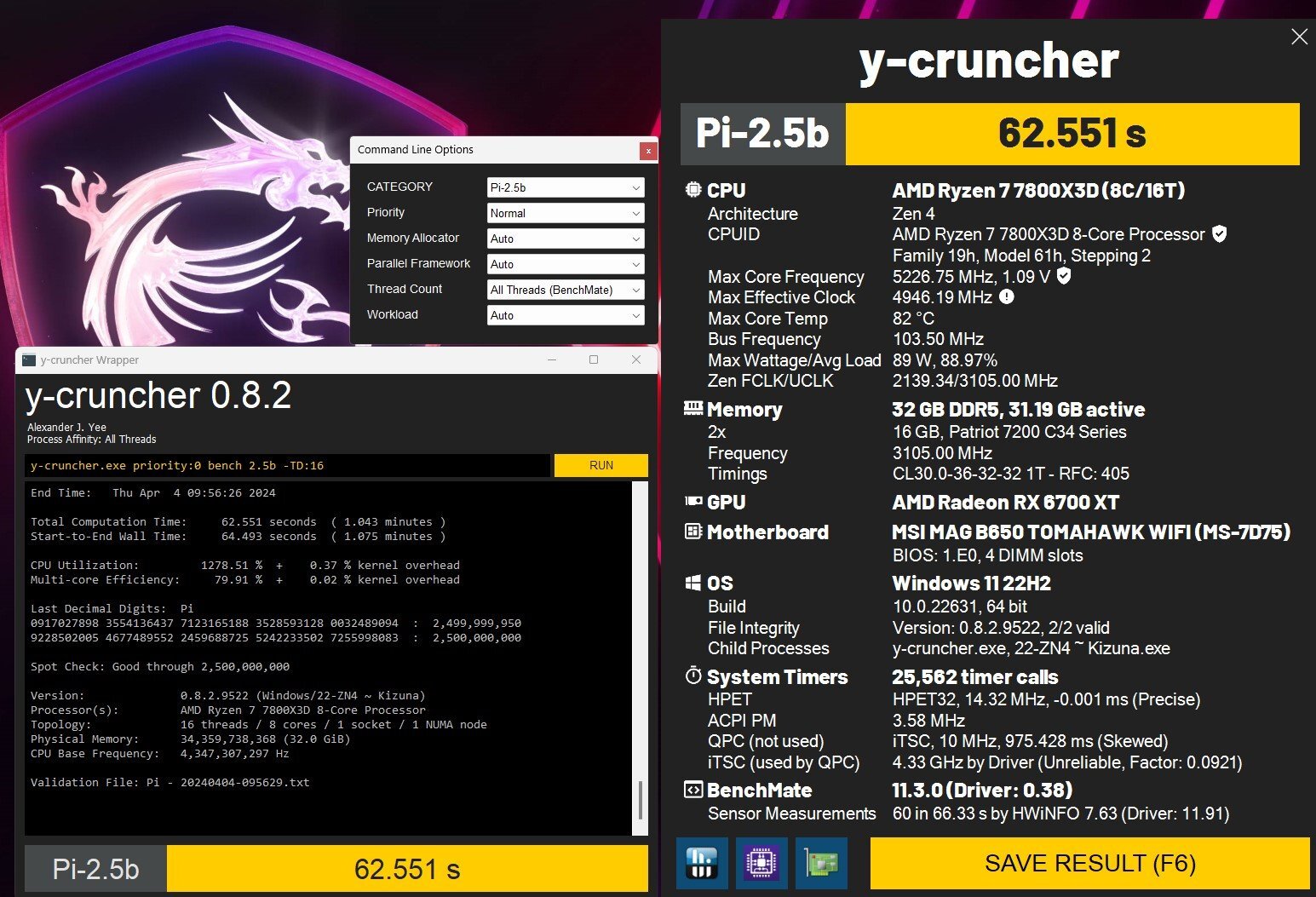Click the y-cruncher Wrapper title bar icon
1316x897 pixels.
(x=29, y=359)
